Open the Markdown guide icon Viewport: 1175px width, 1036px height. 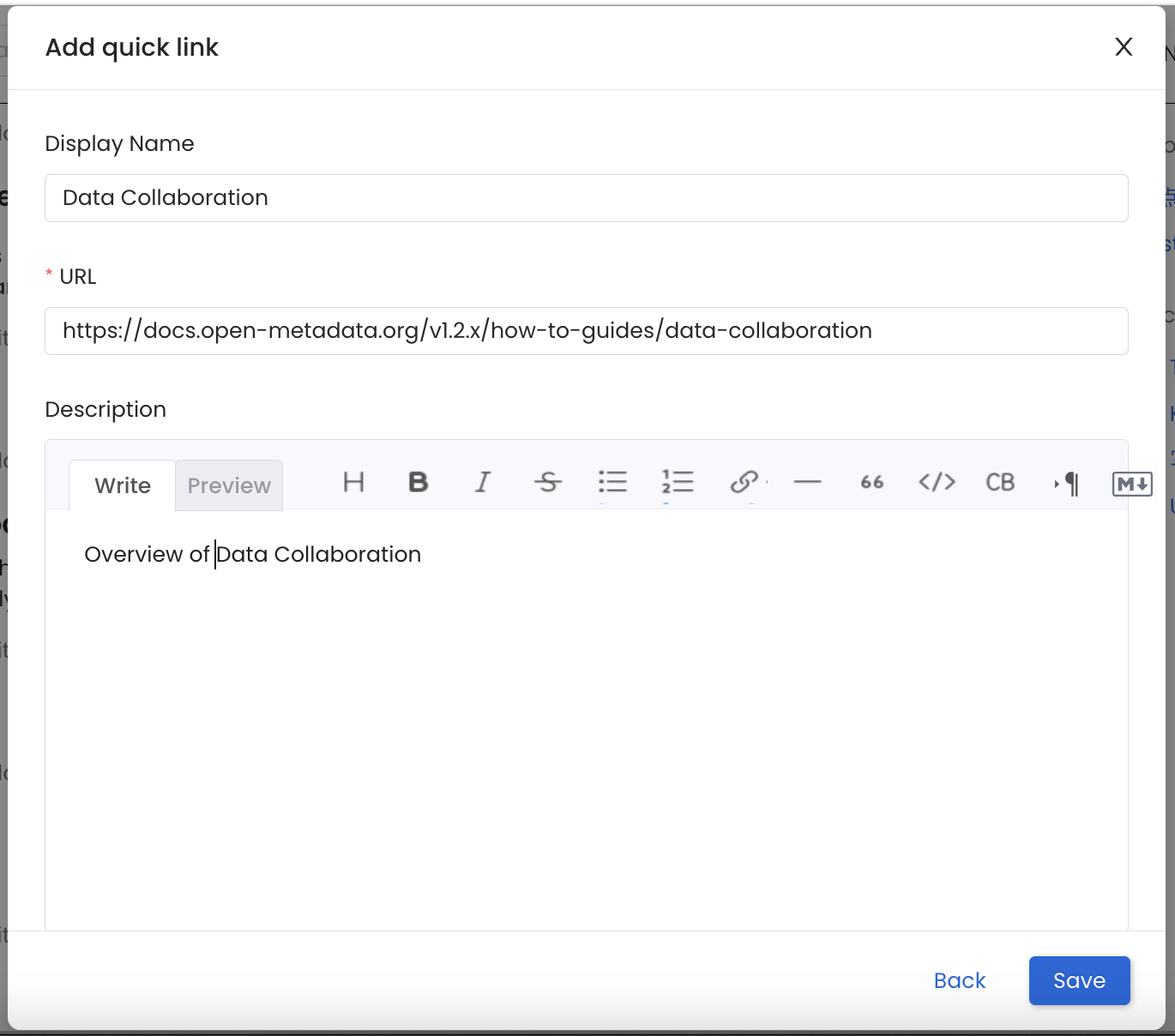pyautogui.click(x=1131, y=483)
